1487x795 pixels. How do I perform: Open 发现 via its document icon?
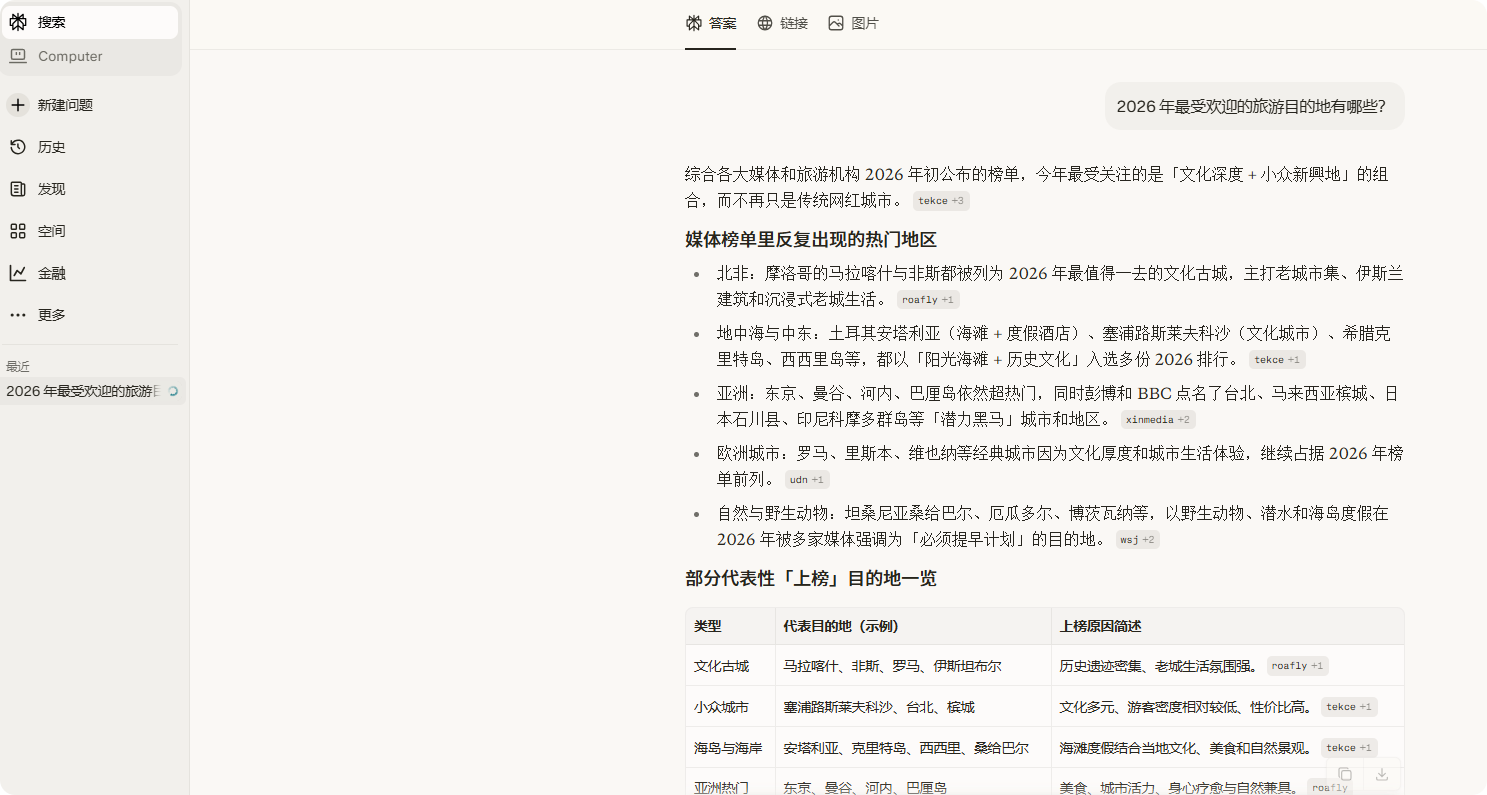[x=18, y=189]
